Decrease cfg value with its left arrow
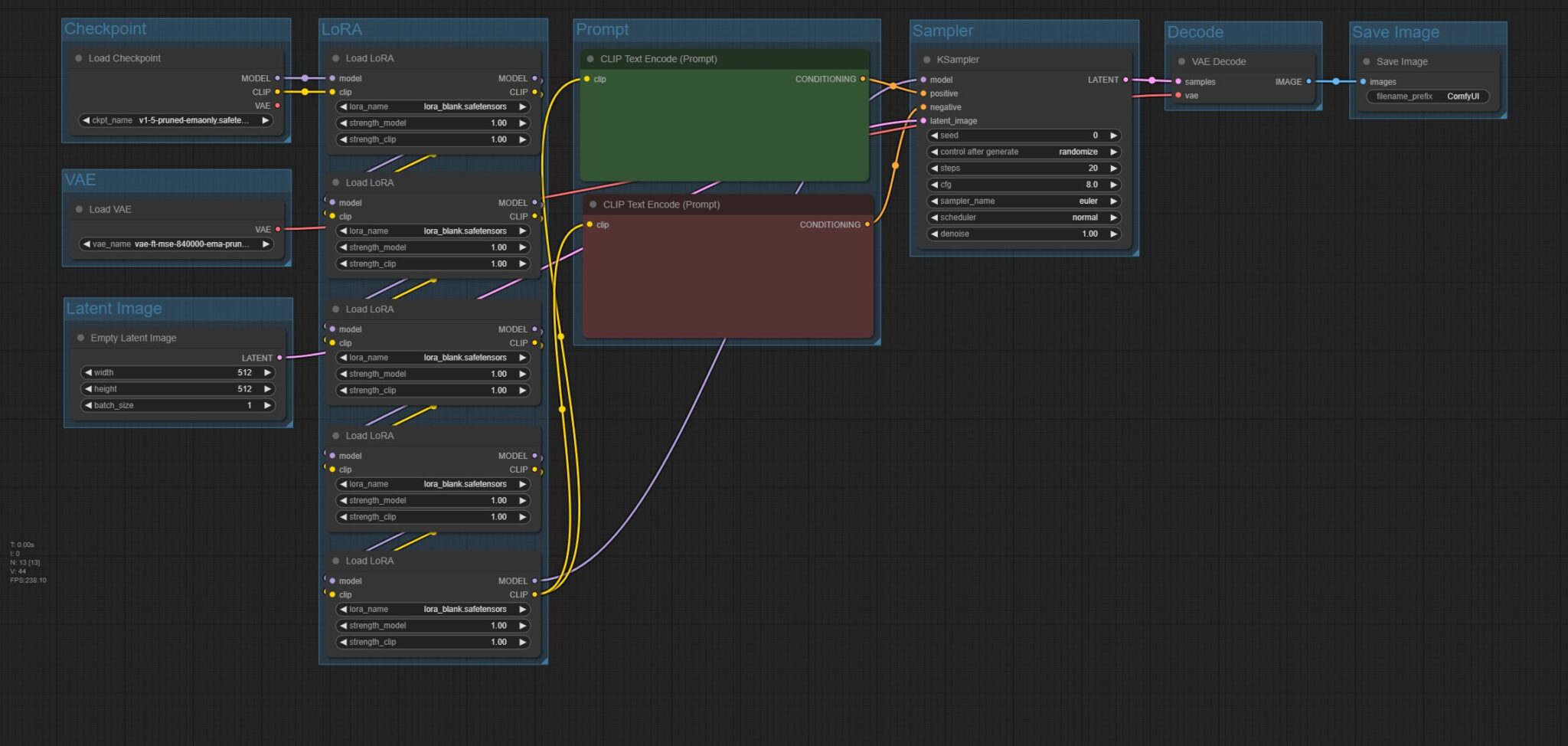This screenshot has width=1568, height=746. click(934, 185)
